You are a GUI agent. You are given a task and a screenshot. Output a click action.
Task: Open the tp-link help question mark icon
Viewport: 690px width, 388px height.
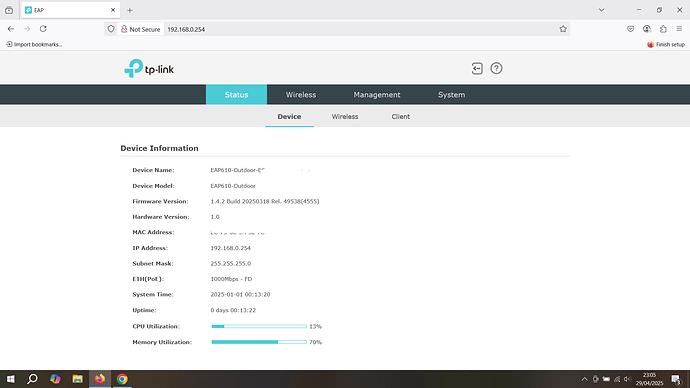[x=496, y=68]
